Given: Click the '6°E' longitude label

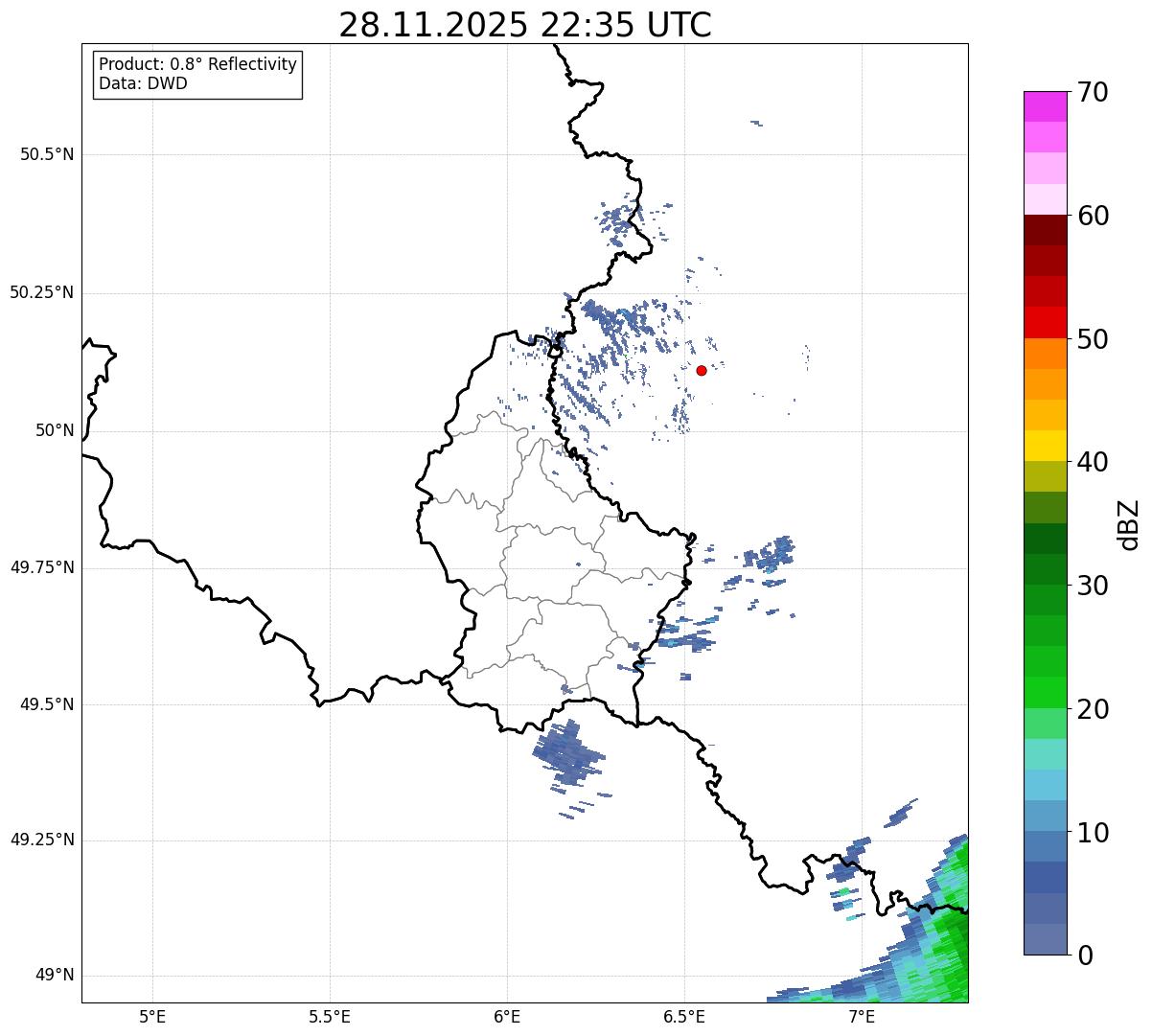Looking at the screenshot, I should pos(507,1017).
